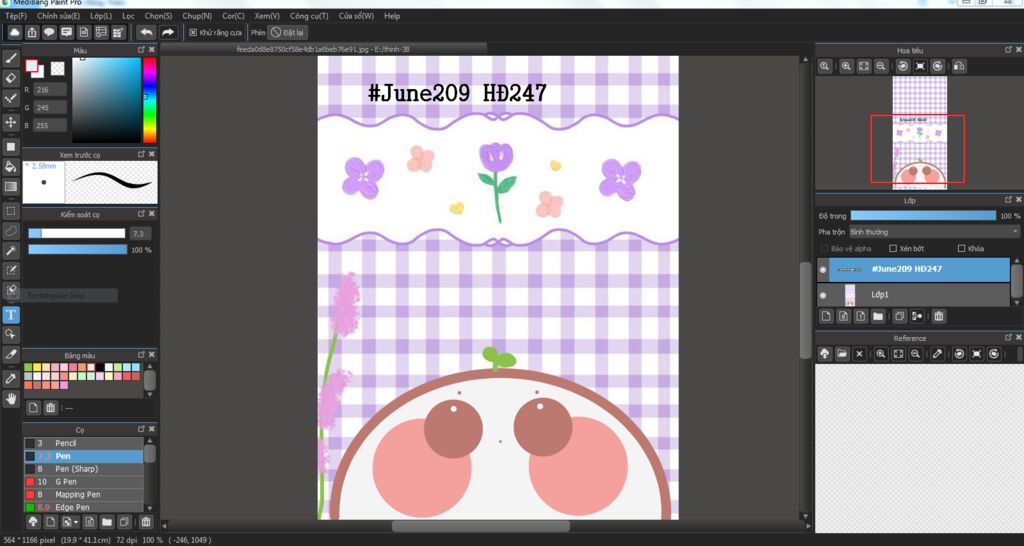Open image folder icon in Reference panel

coord(842,354)
